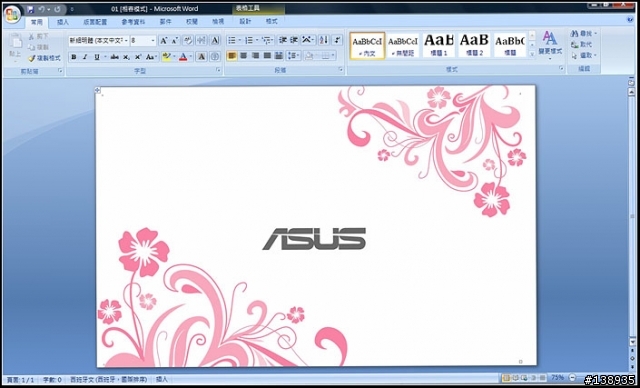640x388 pixels.
Task: Select Justify alignment
Action: (267, 56)
